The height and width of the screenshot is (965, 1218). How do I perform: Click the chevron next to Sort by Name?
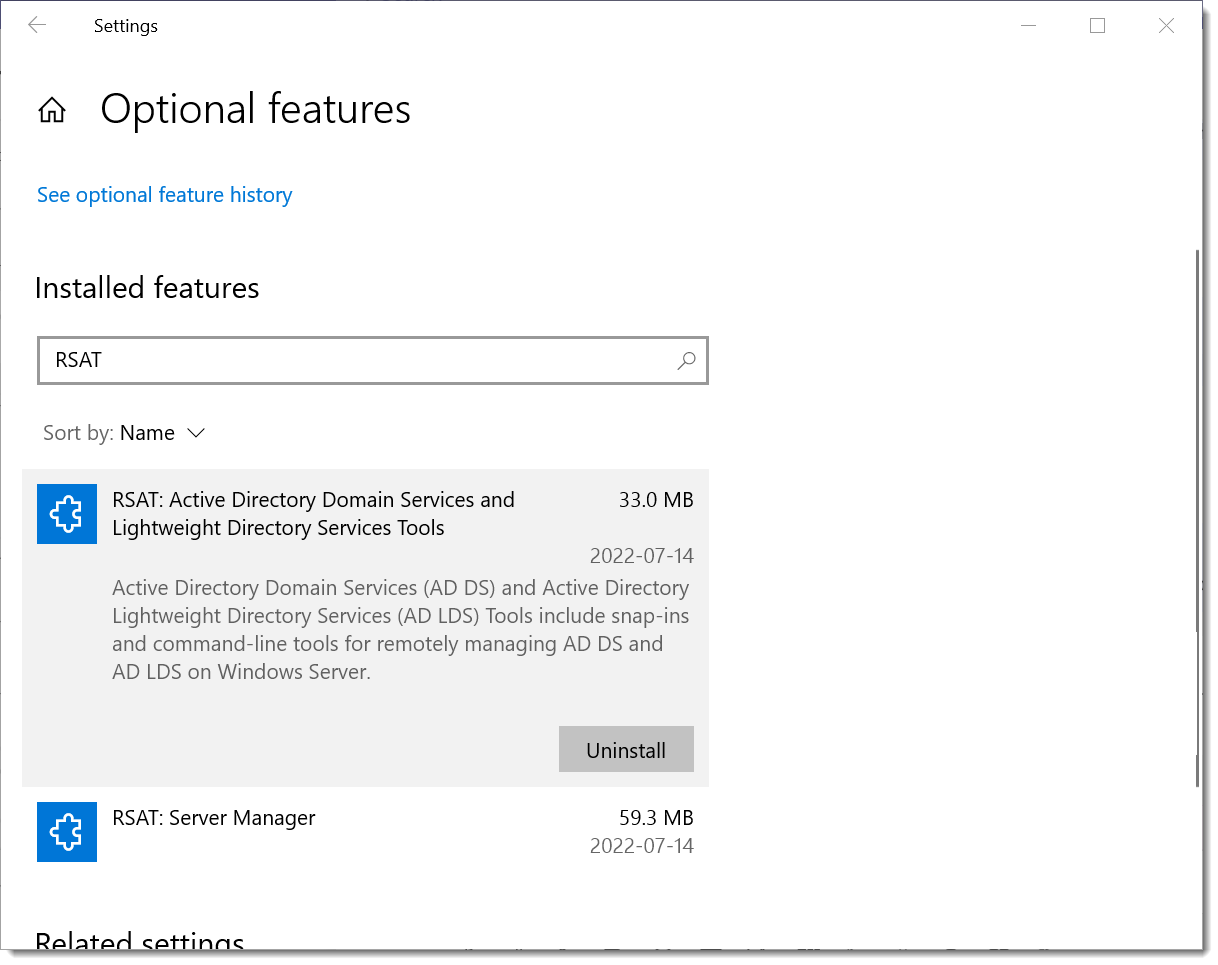pyautogui.click(x=196, y=433)
